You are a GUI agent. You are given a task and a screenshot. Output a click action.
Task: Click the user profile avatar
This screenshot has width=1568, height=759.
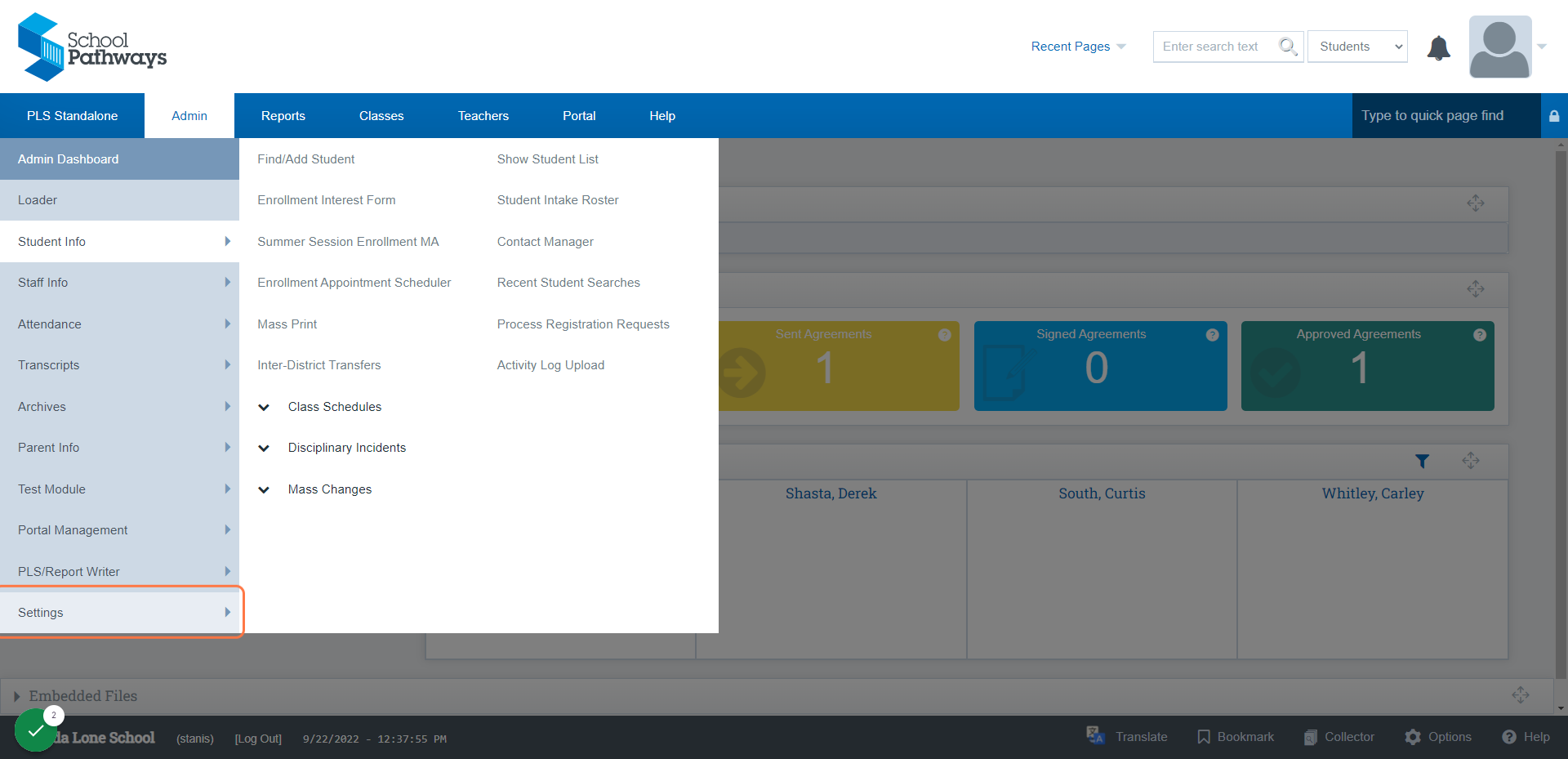coord(1499,47)
